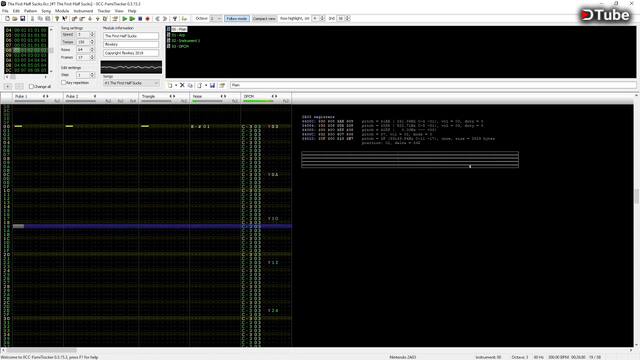Check the Change all checkbox
The height and width of the screenshot is (360, 640).
[x=31, y=87]
